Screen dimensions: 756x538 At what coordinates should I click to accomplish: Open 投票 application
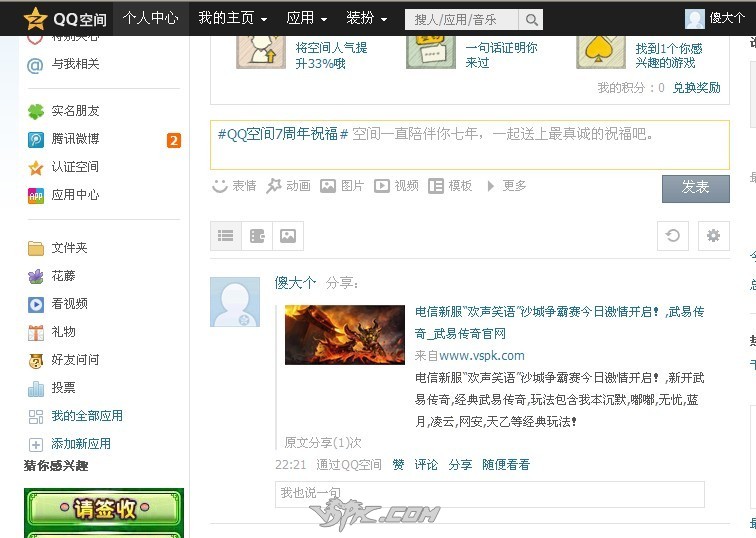point(63,388)
